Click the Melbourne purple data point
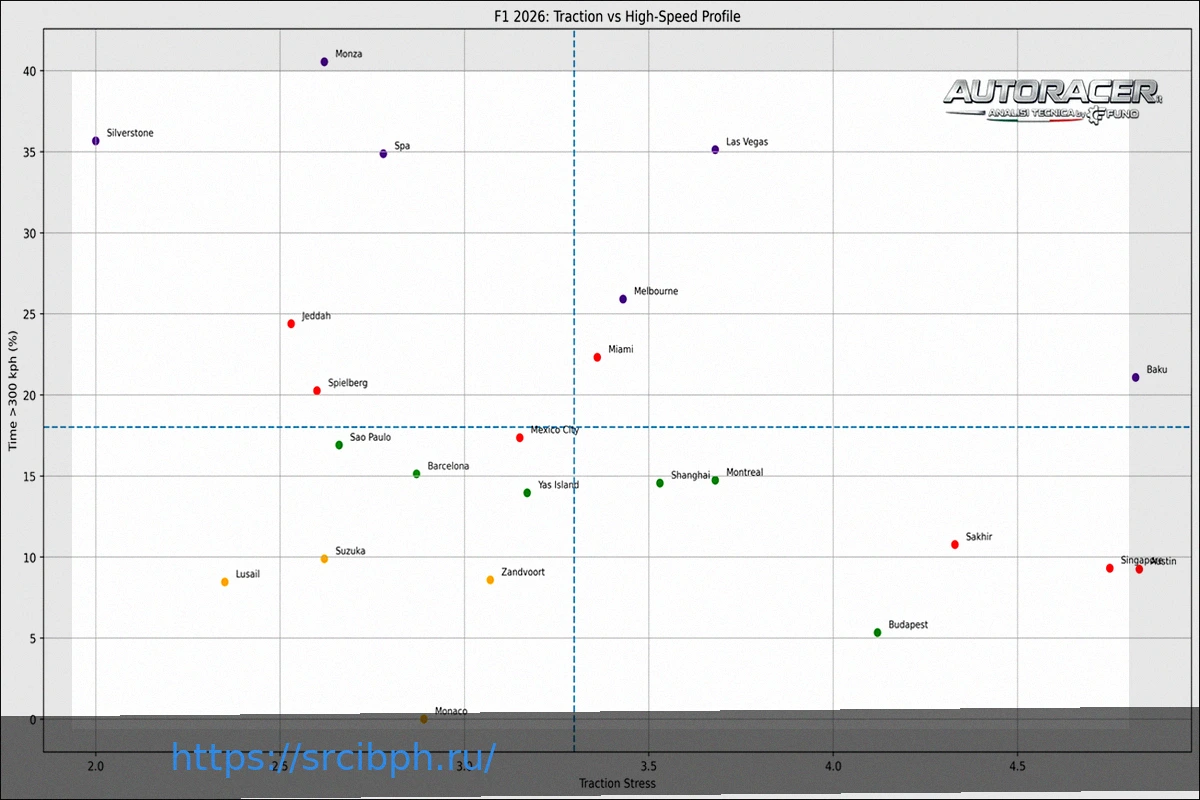Viewport: 1200px width, 800px height. tap(623, 299)
